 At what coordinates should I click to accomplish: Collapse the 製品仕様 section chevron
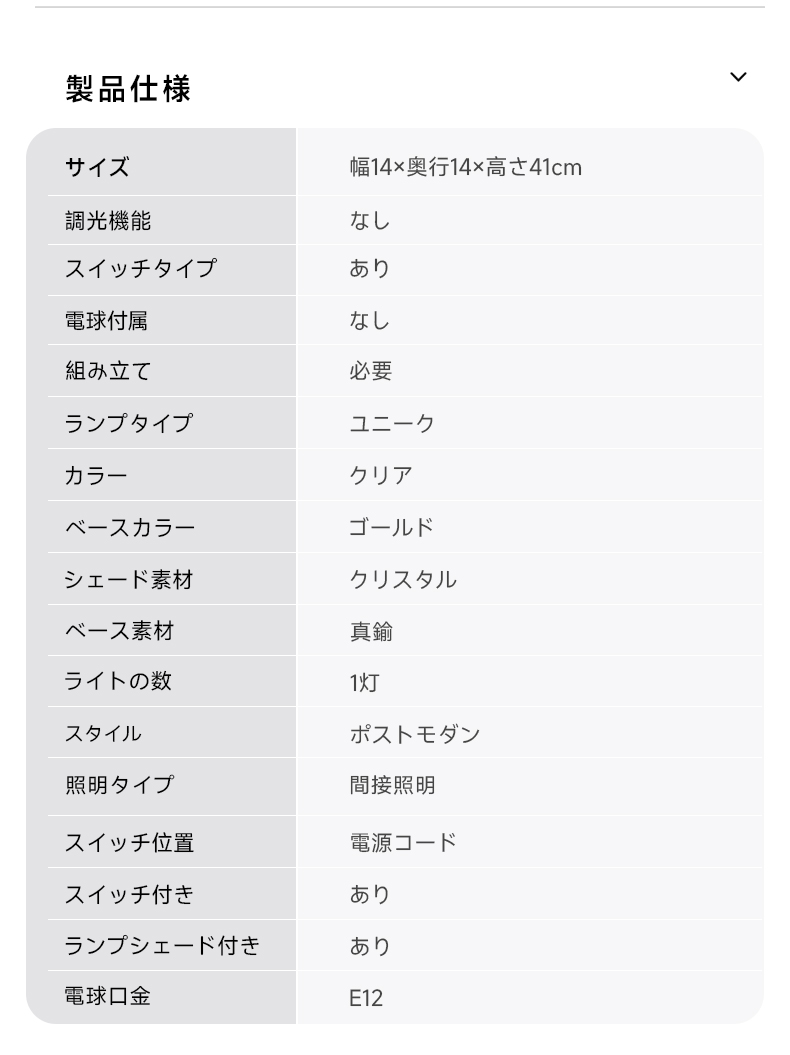click(x=738, y=77)
